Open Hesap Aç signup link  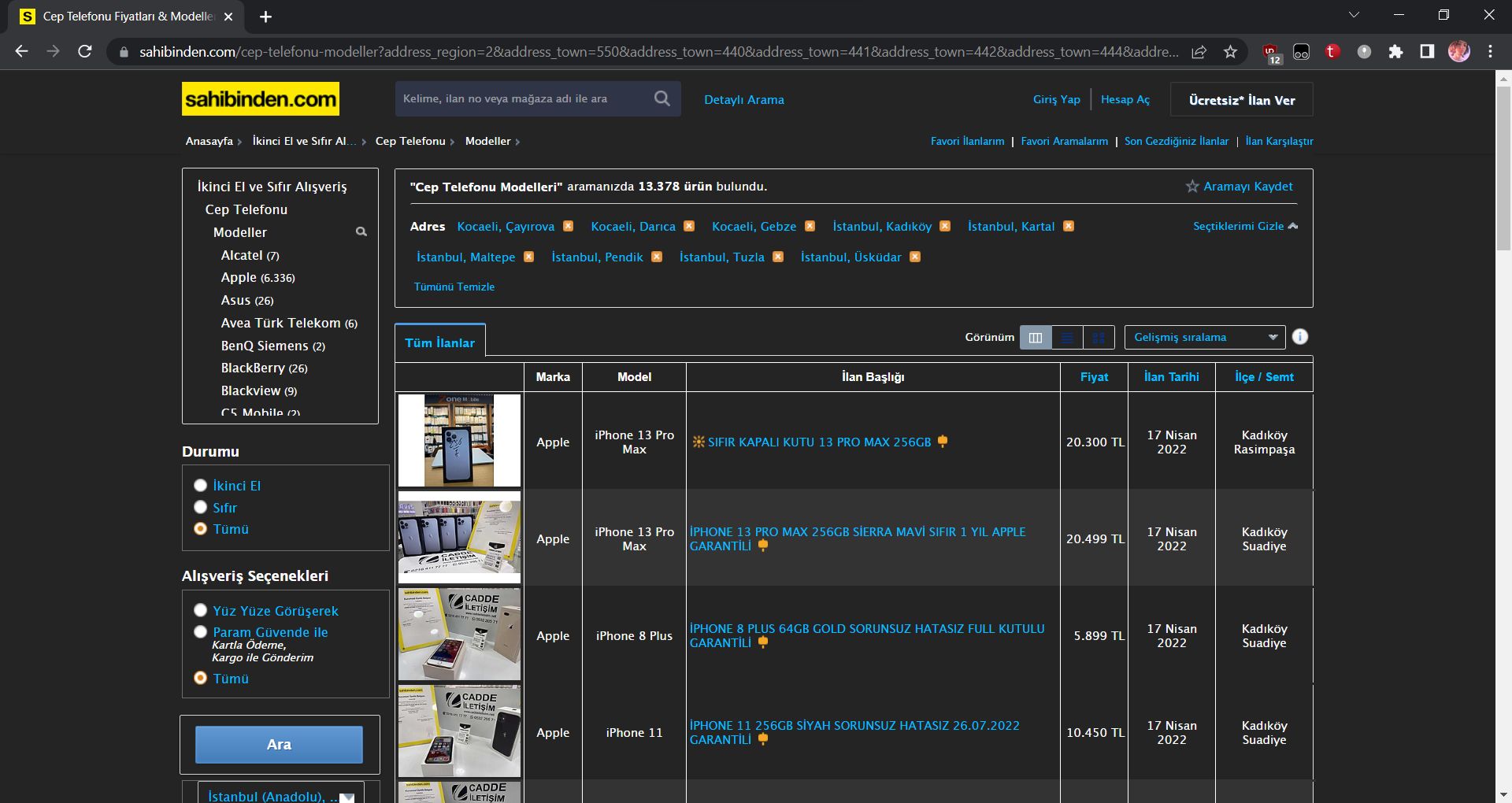(x=1125, y=99)
